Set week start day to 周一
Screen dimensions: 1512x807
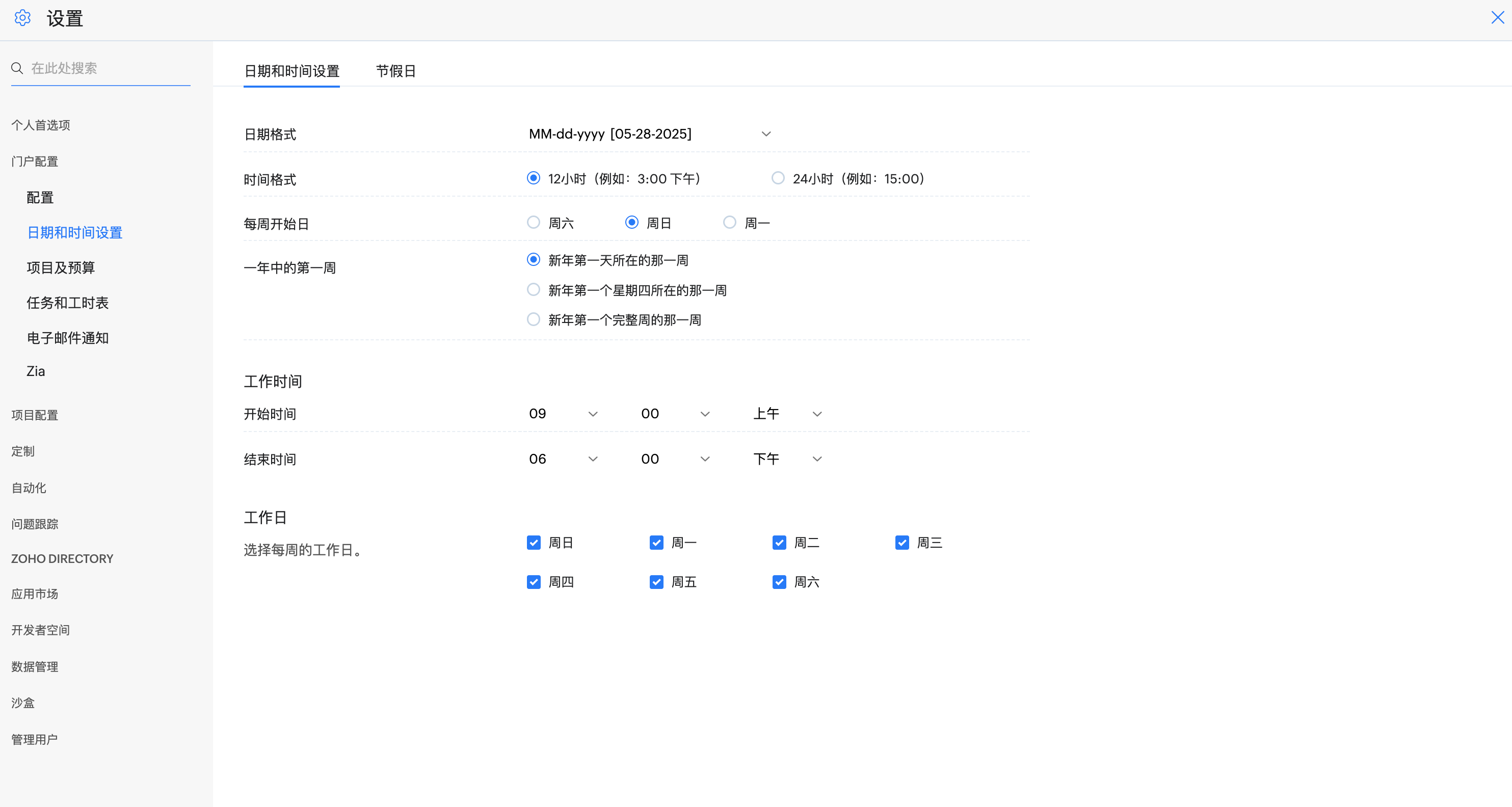tap(729, 223)
